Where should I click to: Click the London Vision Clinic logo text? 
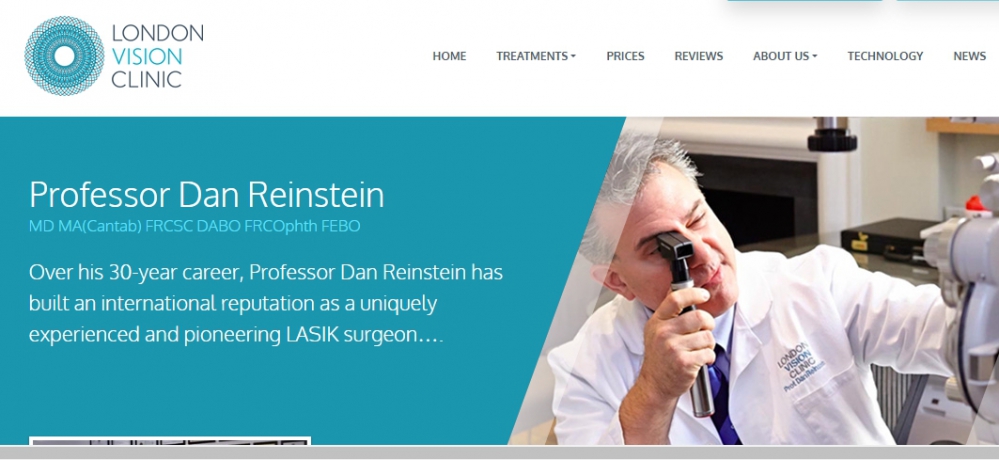(x=157, y=56)
